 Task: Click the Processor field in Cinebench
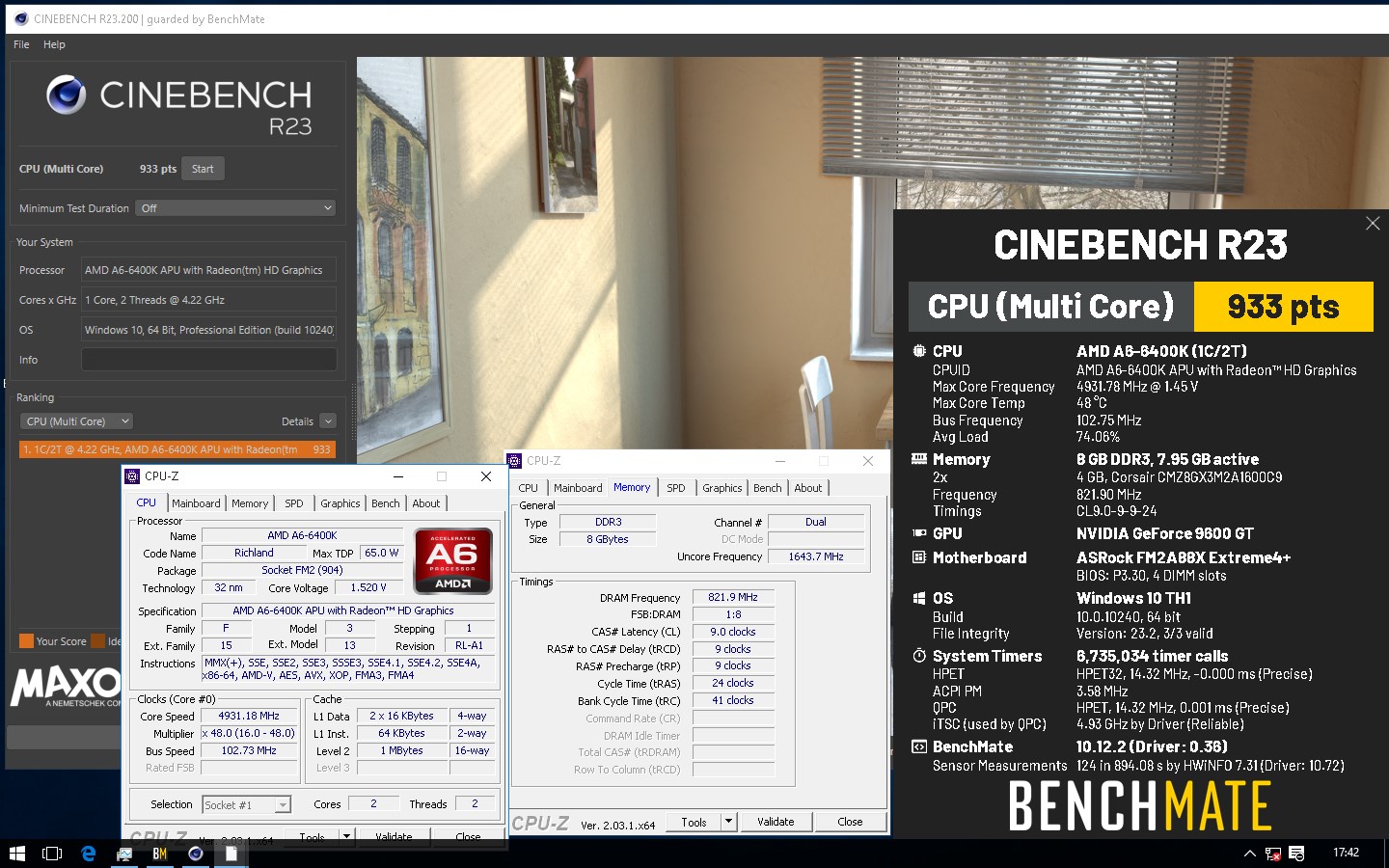click(x=209, y=270)
